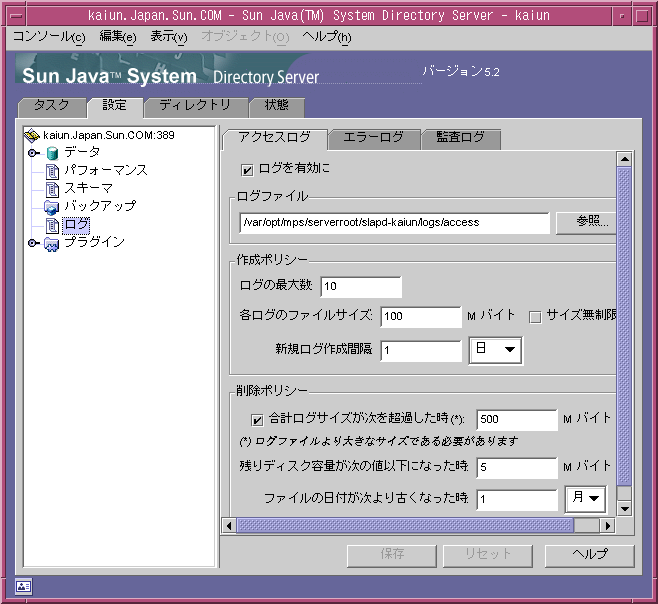Click the scroll up arrow
Viewport: 658px width, 604px height.
pos(624,159)
